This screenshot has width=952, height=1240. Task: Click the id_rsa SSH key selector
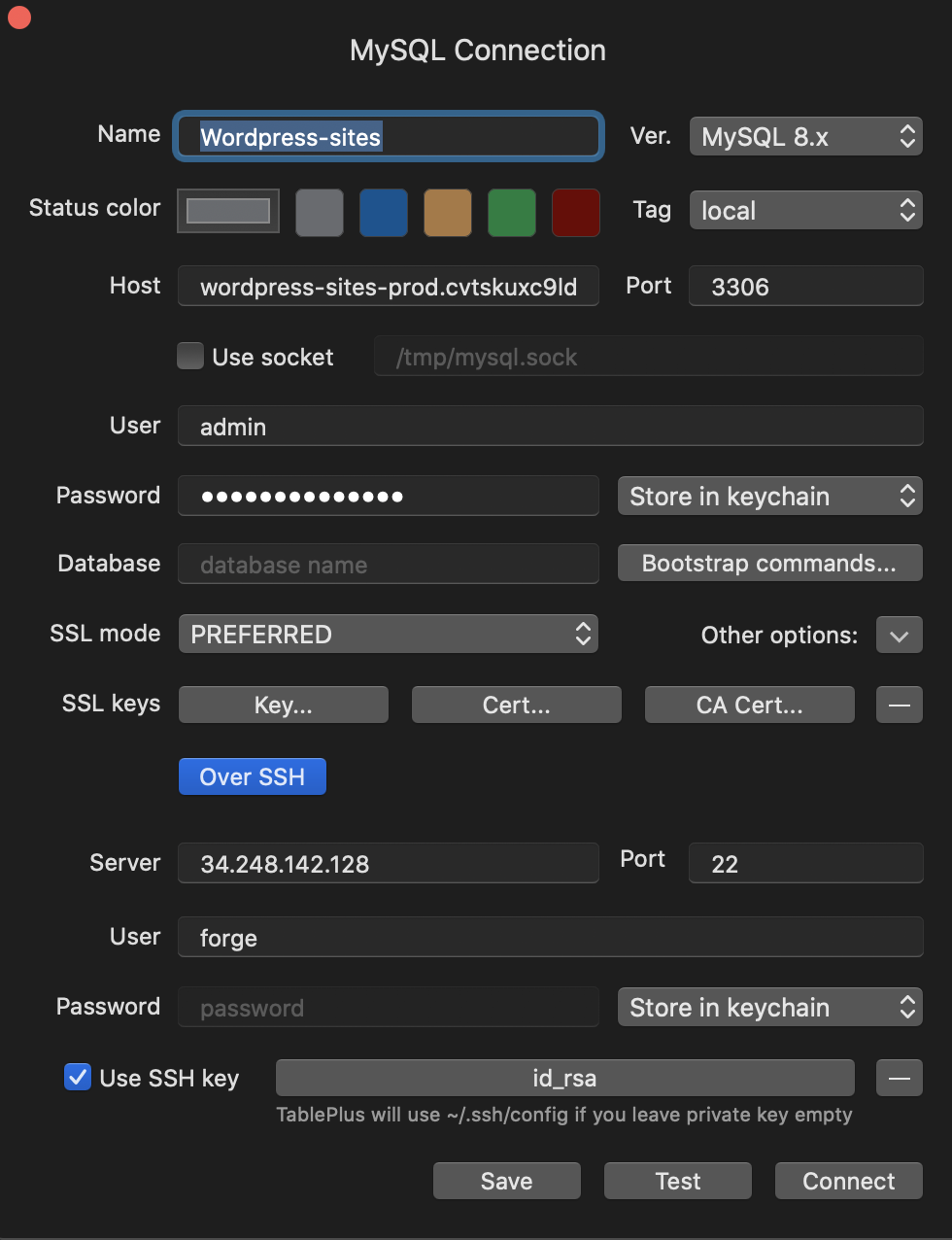click(x=564, y=1078)
